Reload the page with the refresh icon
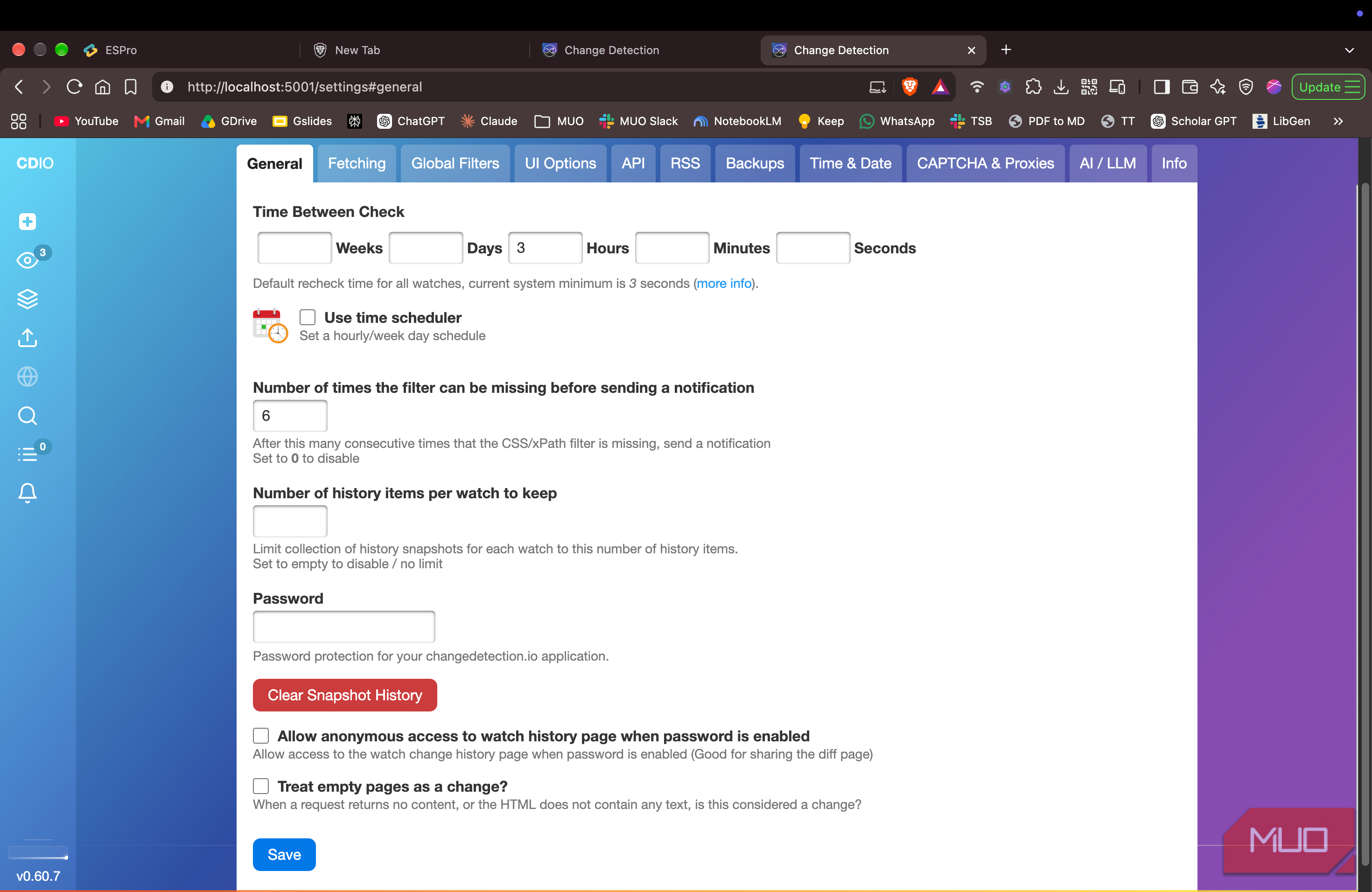Screen dimensions: 1372x892 (x=74, y=87)
